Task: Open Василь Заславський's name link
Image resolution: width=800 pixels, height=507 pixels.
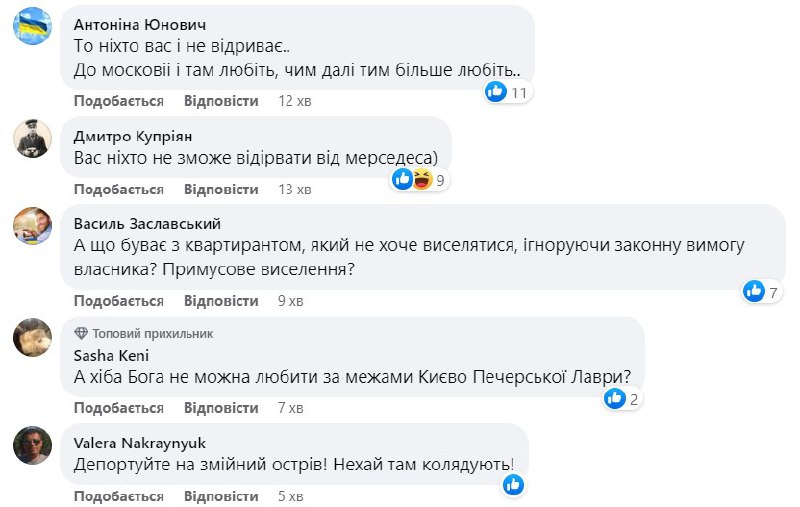Action: click(x=147, y=223)
